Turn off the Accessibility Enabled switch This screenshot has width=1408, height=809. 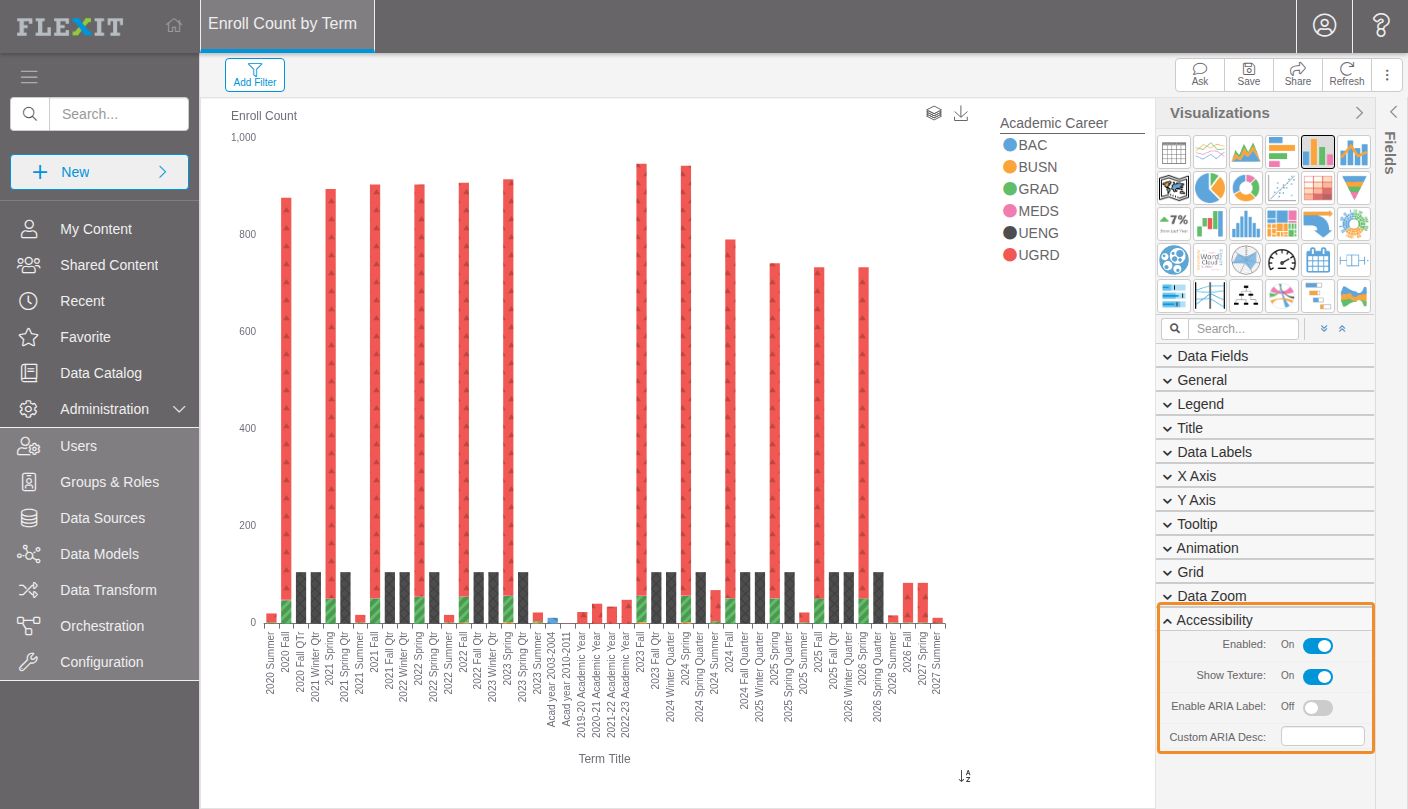click(1318, 645)
